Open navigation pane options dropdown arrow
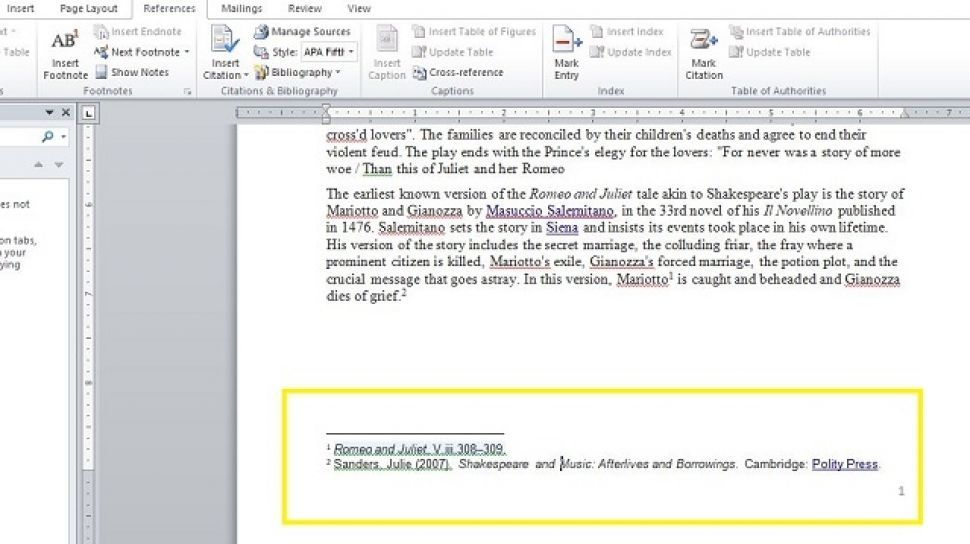This screenshot has height=544, width=970. (49, 113)
